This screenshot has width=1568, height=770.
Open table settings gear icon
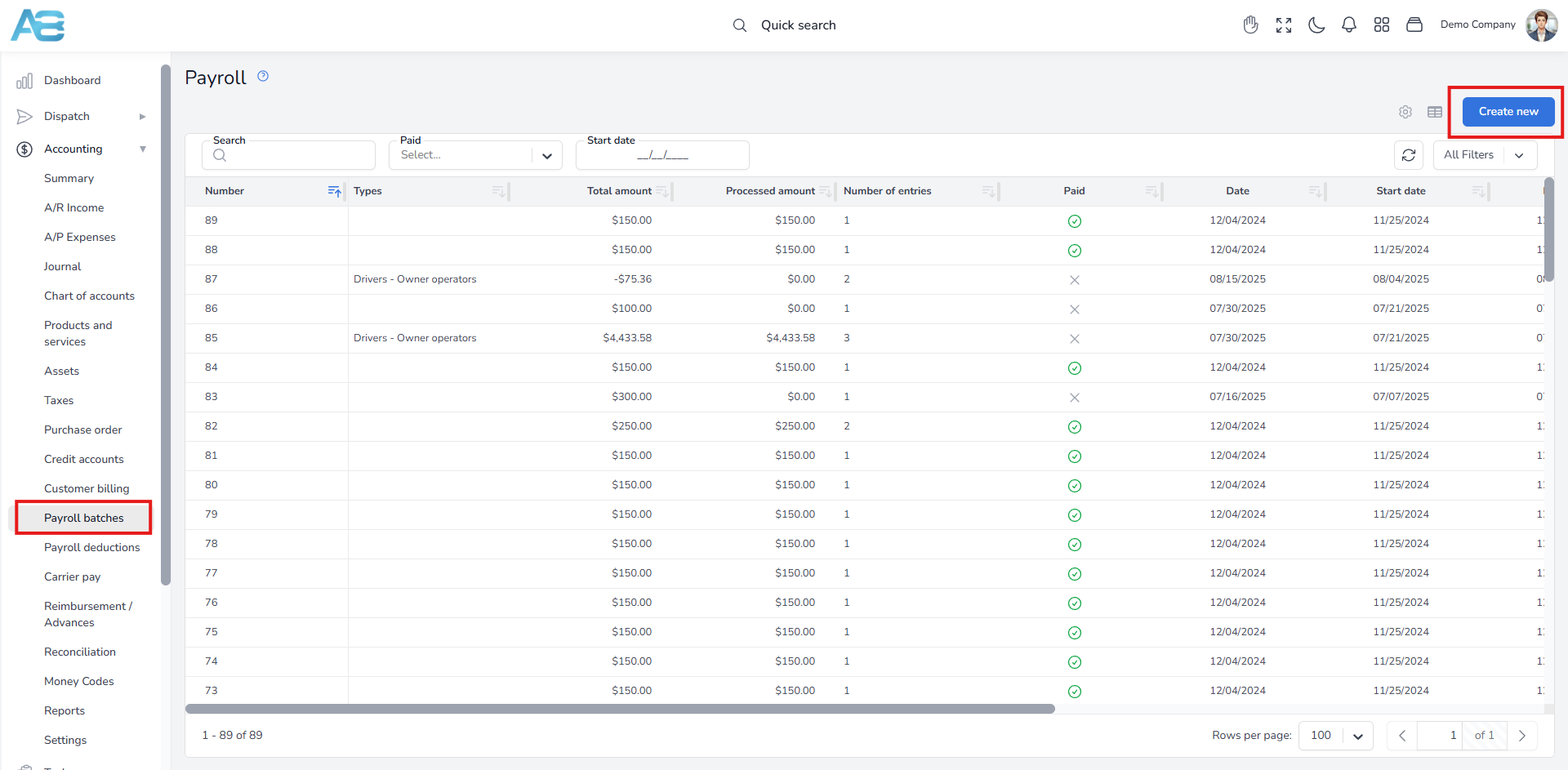1405,112
